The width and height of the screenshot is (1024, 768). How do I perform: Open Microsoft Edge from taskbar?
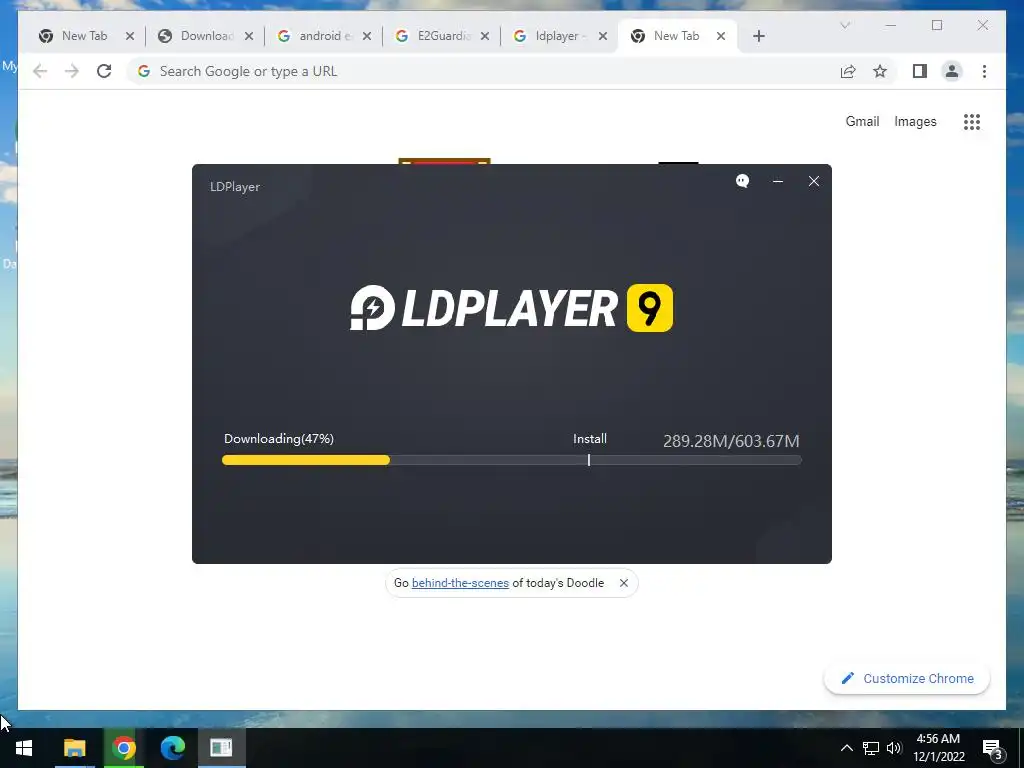pyautogui.click(x=172, y=748)
